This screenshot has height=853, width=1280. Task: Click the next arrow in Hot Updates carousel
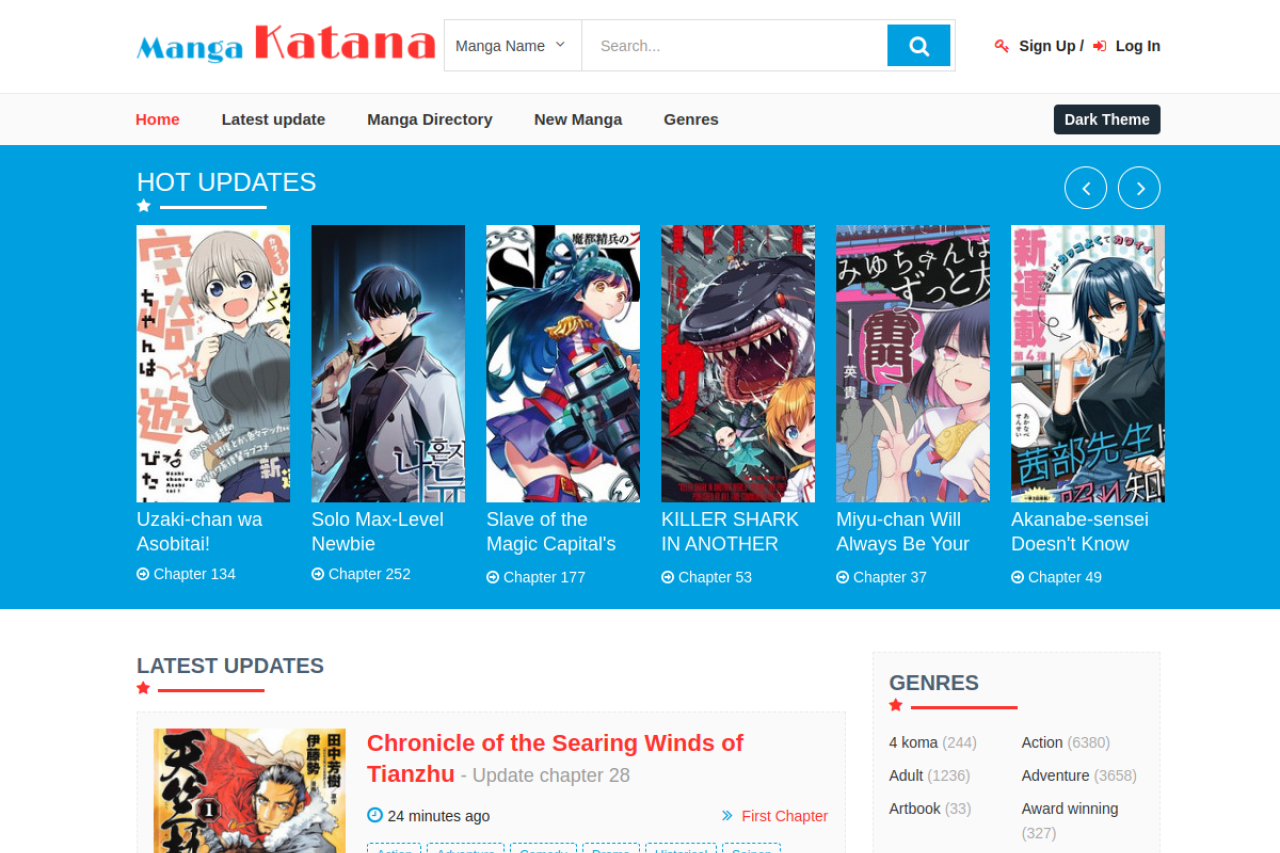(1138, 188)
